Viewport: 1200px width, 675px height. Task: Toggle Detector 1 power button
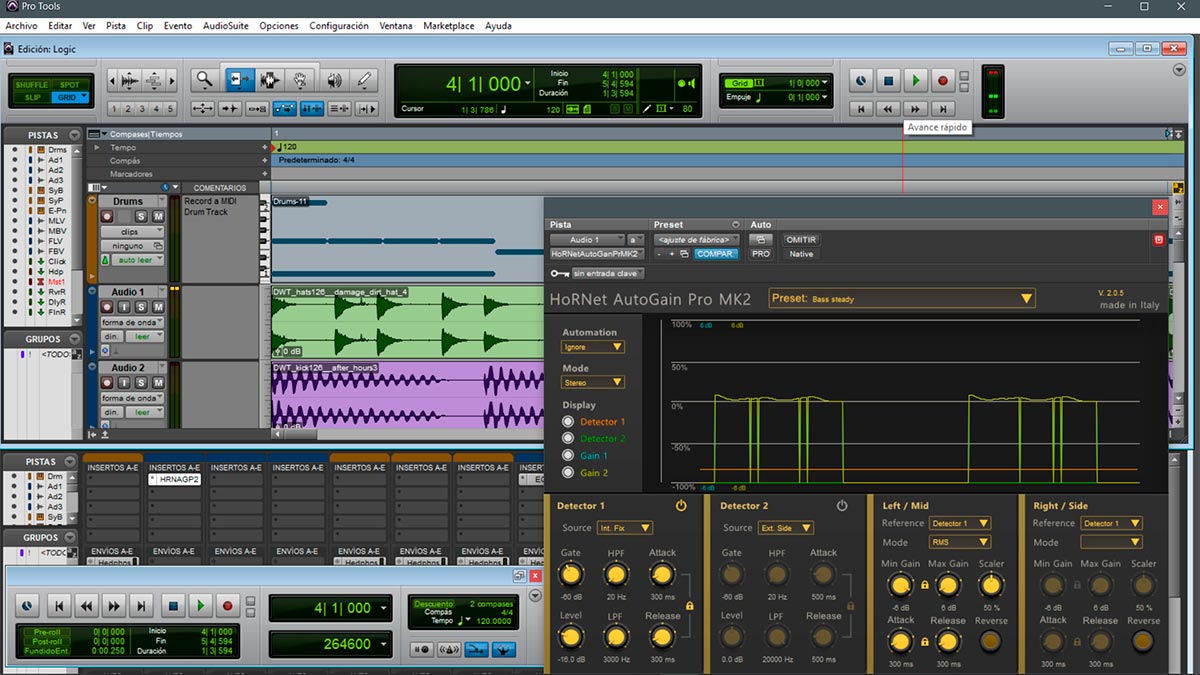tap(681, 506)
